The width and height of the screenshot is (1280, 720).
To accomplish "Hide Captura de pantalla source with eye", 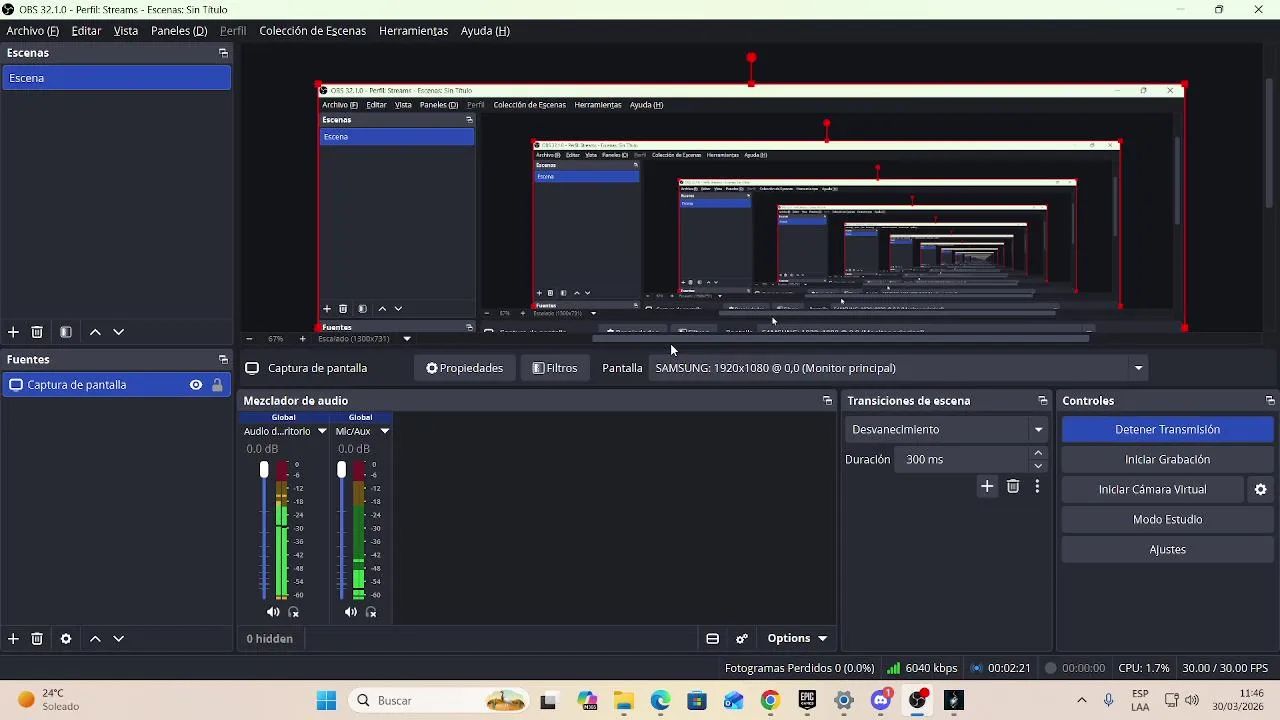I will pos(196,385).
